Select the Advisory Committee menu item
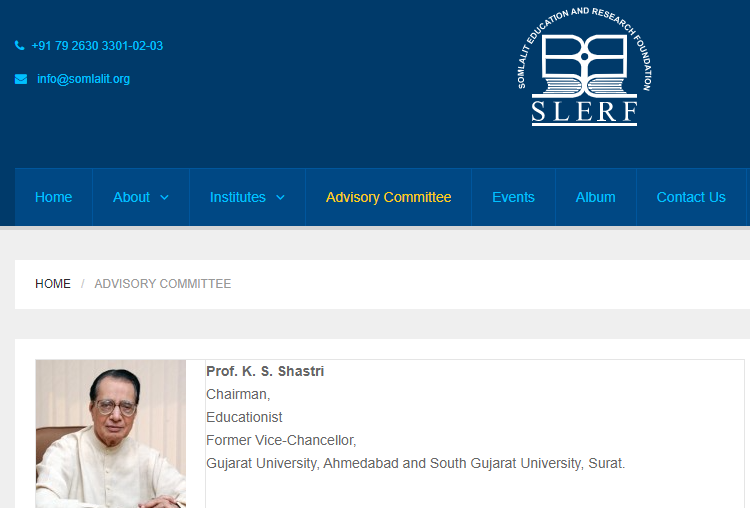The height and width of the screenshot is (508, 750). (x=388, y=197)
